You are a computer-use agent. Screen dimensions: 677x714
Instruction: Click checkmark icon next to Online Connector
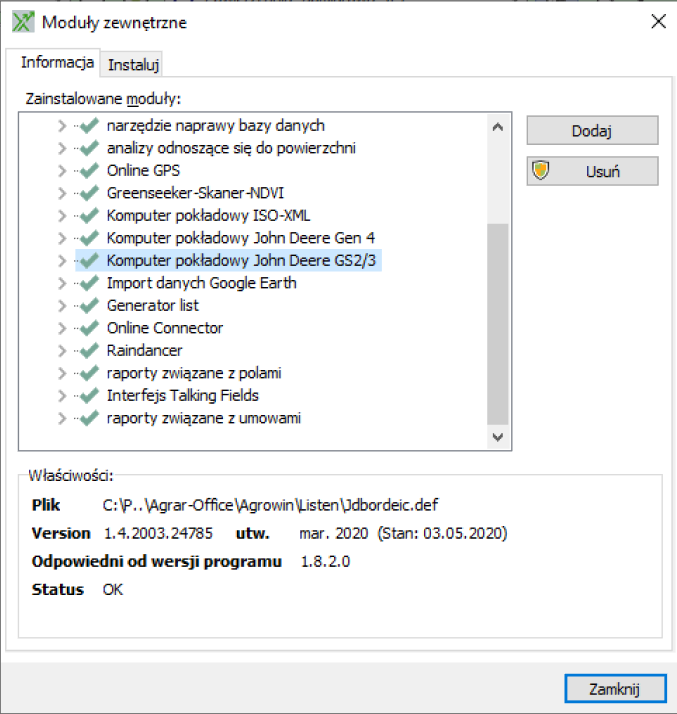coord(90,328)
